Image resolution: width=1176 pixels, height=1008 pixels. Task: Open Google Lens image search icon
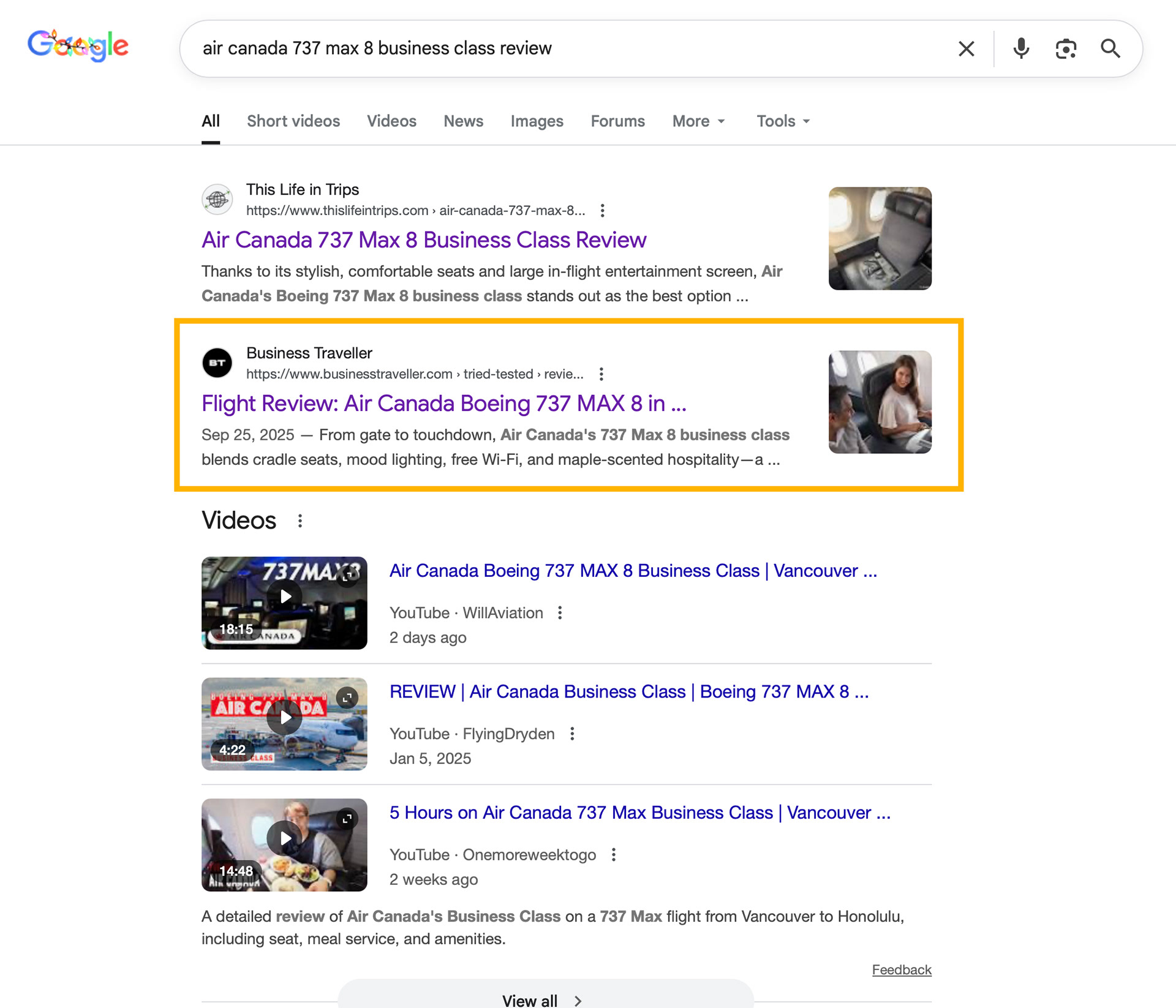1066,48
